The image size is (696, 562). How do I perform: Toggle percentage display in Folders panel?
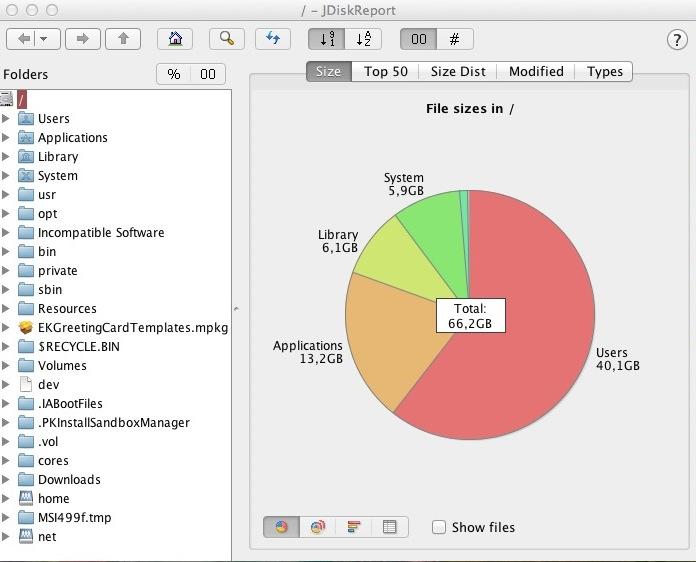point(174,74)
